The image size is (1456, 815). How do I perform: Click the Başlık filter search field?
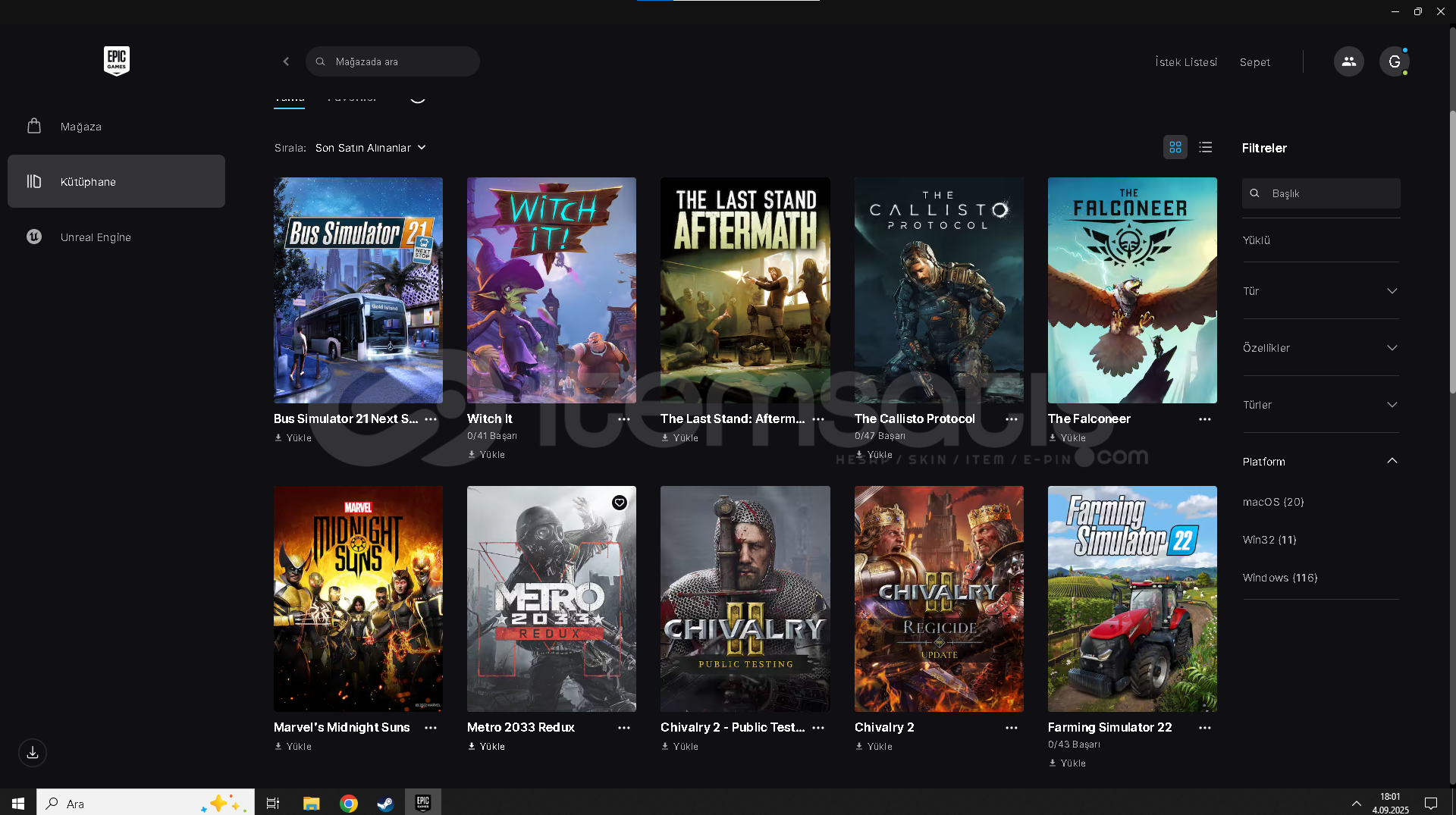point(1321,193)
